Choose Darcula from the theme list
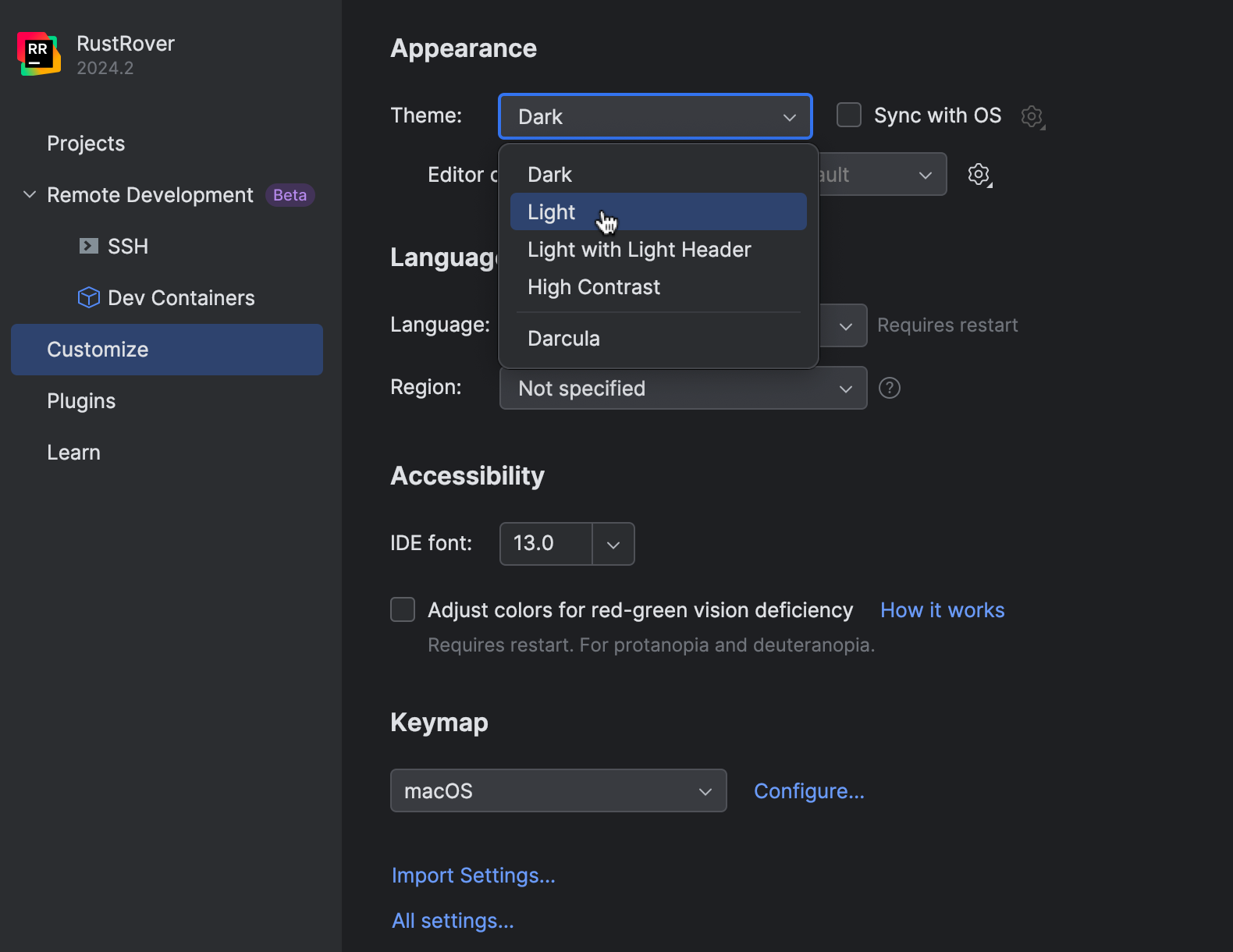Viewport: 1233px width, 952px height. coord(563,339)
